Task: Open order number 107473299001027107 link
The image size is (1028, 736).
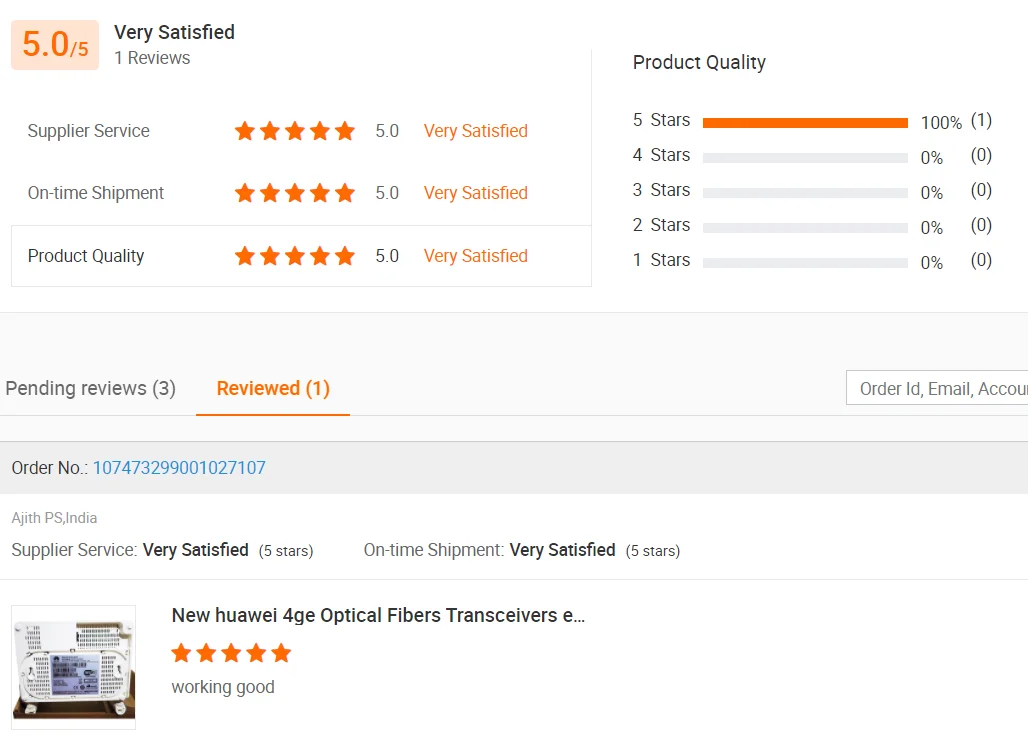Action: pyautogui.click(x=179, y=468)
